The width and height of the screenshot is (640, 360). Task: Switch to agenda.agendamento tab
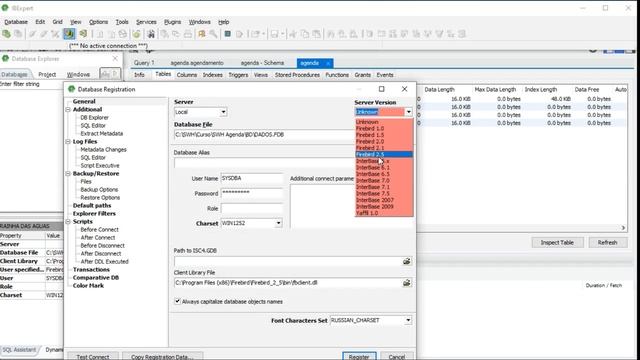point(197,63)
